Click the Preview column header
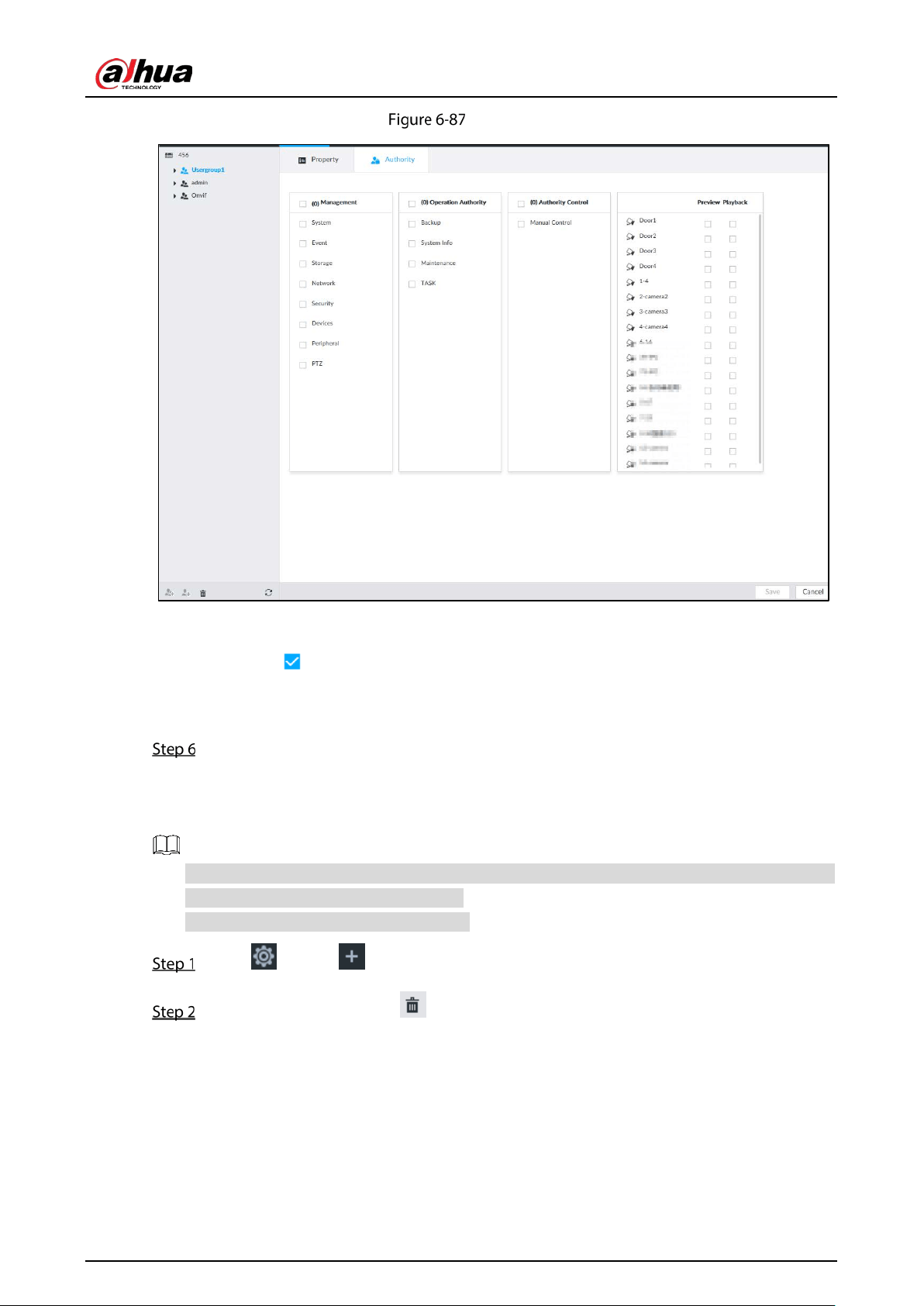 coord(709,202)
